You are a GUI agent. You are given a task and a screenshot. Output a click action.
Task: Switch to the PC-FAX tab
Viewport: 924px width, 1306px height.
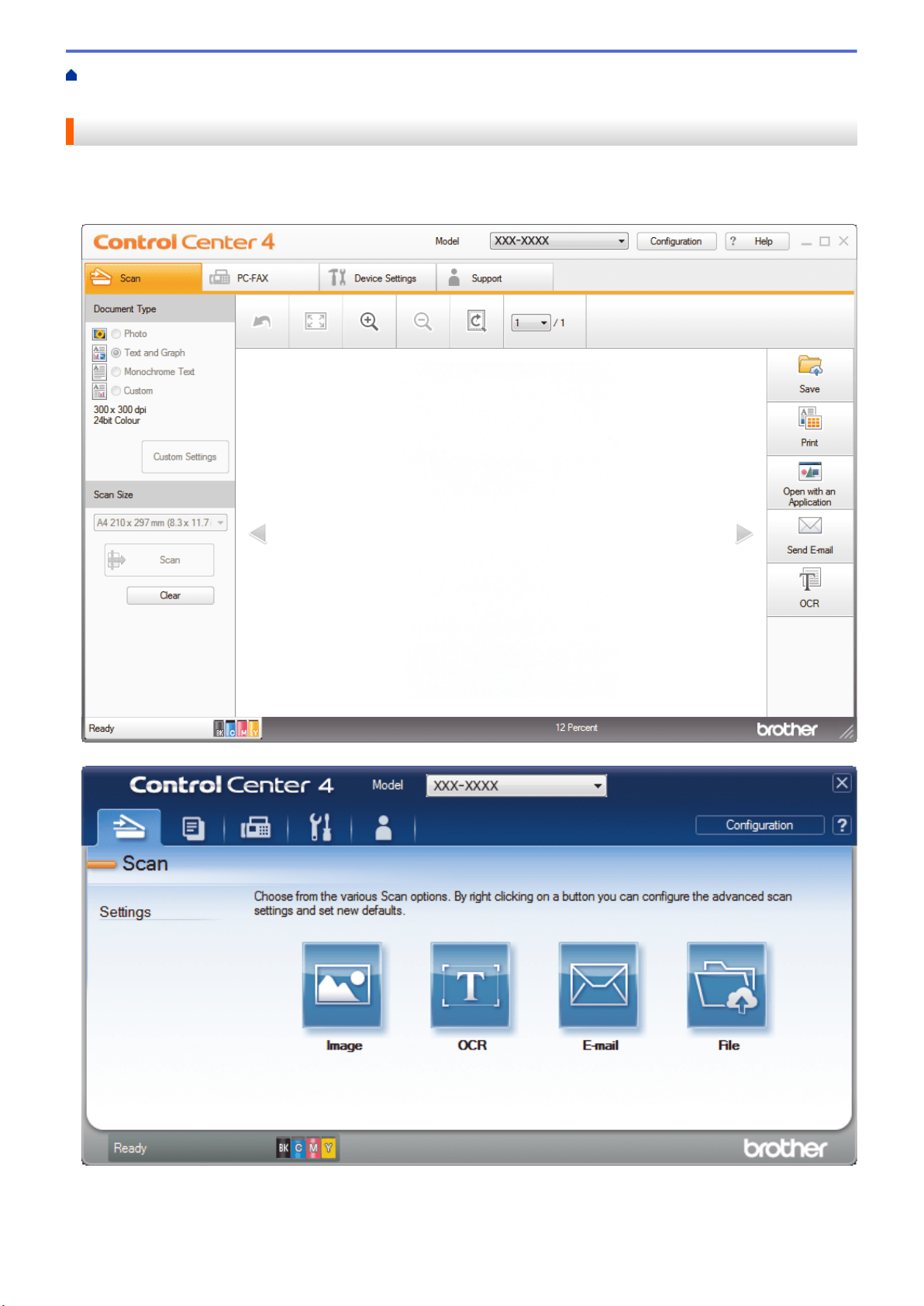260,278
